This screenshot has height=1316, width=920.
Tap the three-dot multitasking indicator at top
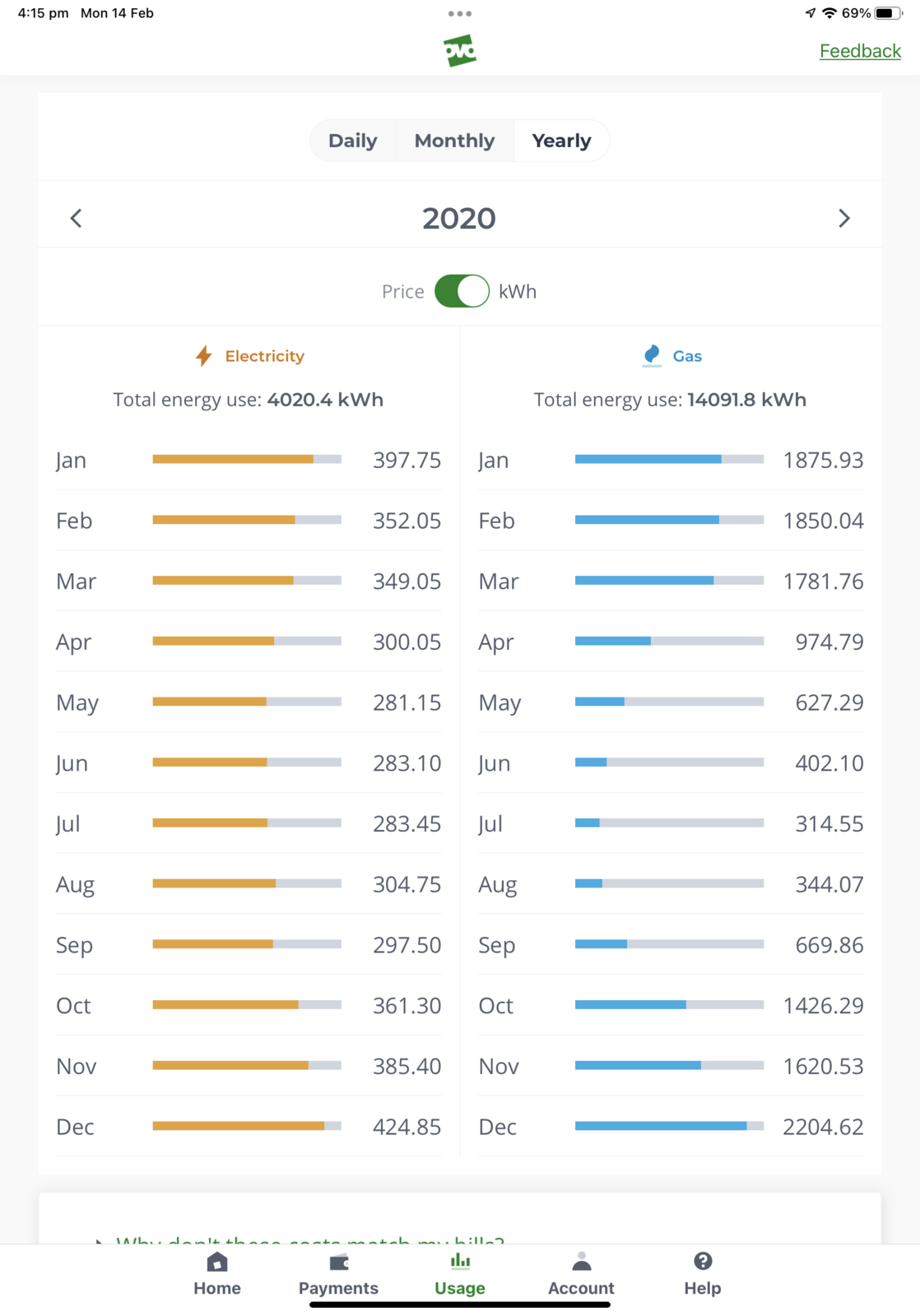pyautogui.click(x=460, y=13)
